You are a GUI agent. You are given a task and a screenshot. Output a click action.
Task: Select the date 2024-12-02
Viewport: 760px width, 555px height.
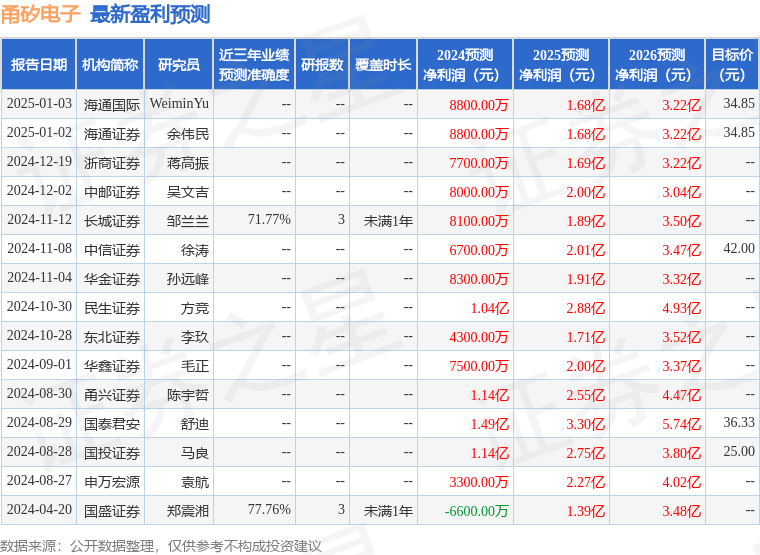pos(39,191)
